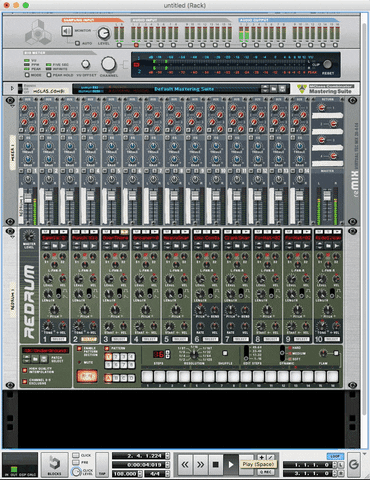This screenshot has width=370, height=480.
Task: Mute Redrum channel 1 with M button
Action: [45, 231]
